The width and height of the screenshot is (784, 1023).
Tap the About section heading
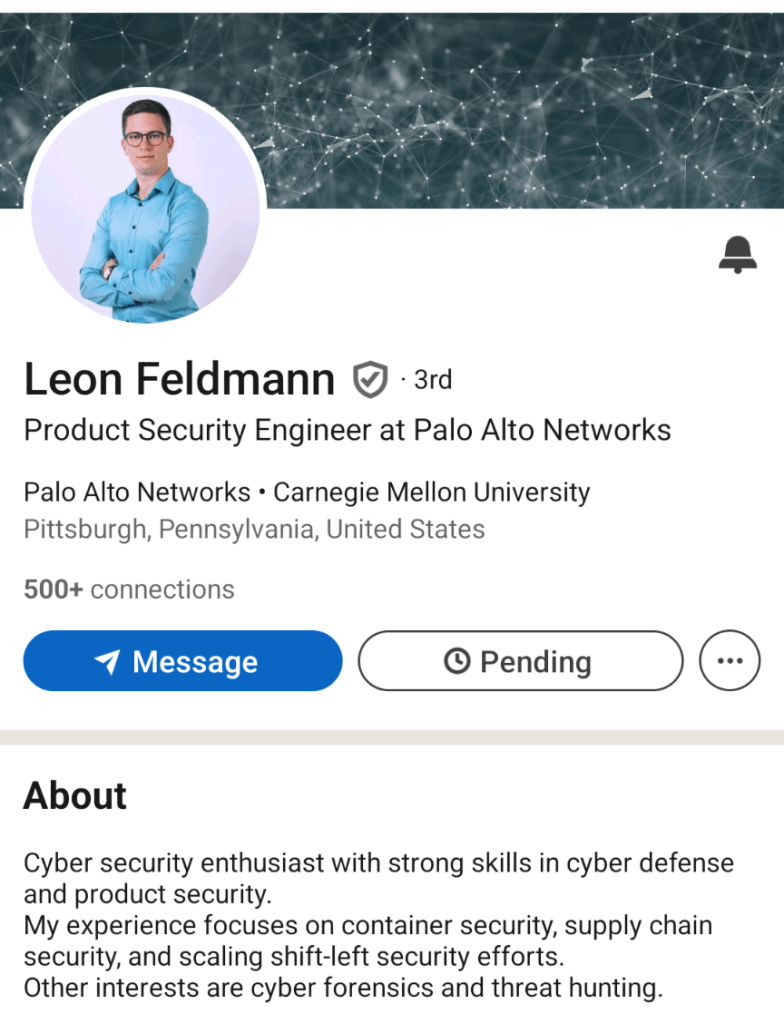[x=75, y=796]
